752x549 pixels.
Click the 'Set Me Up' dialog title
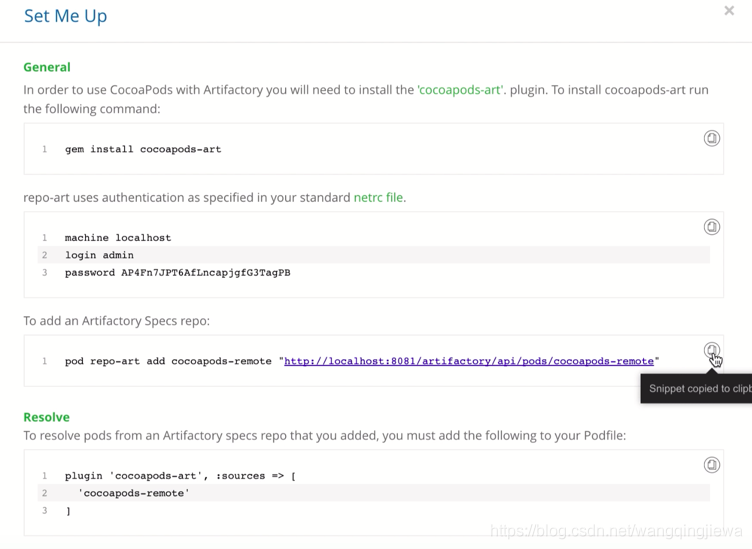coord(65,16)
